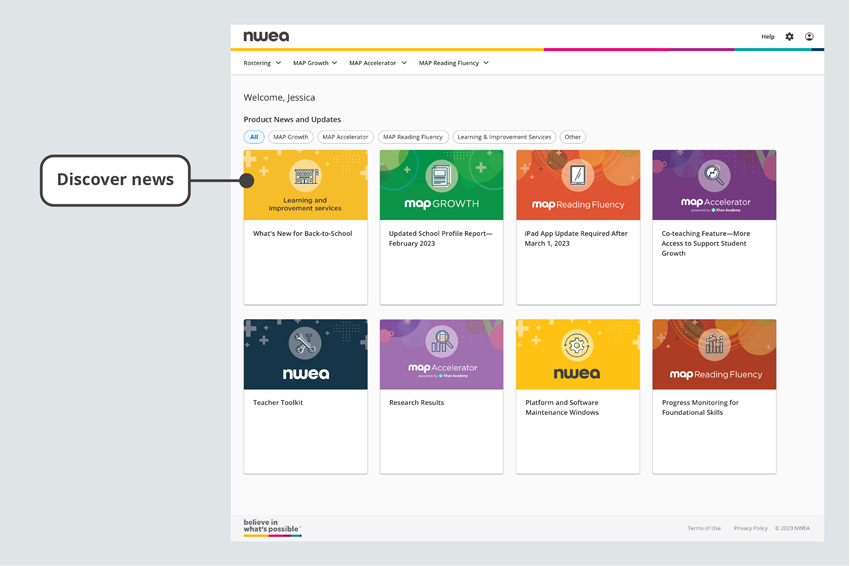Open the MAP Reading Fluency navigation dropdown
850x566 pixels.
pos(453,63)
